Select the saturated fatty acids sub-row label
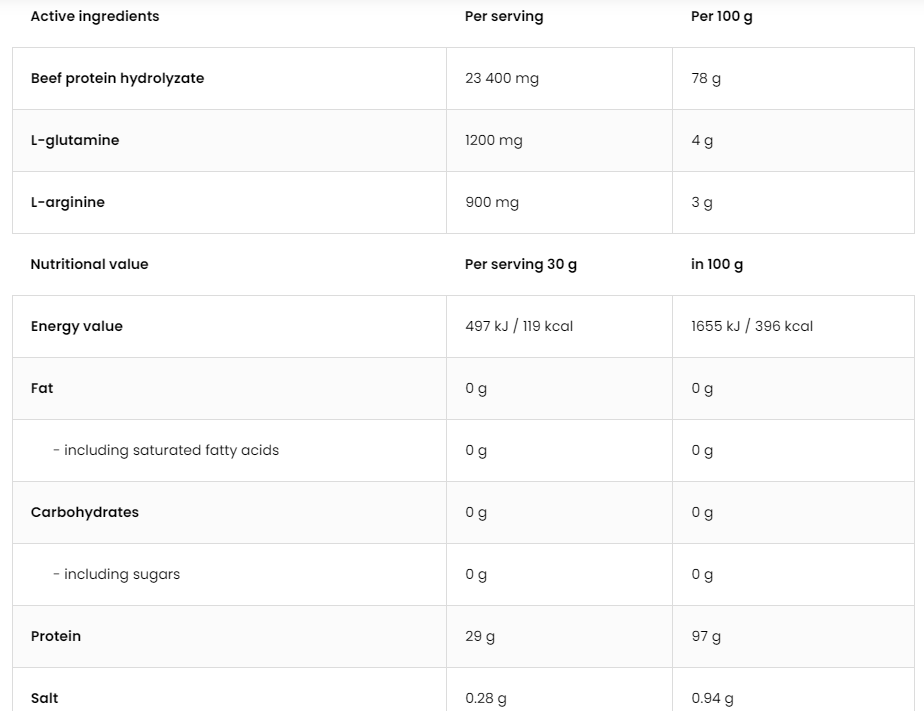This screenshot has height=711, width=924. pyautogui.click(x=166, y=450)
